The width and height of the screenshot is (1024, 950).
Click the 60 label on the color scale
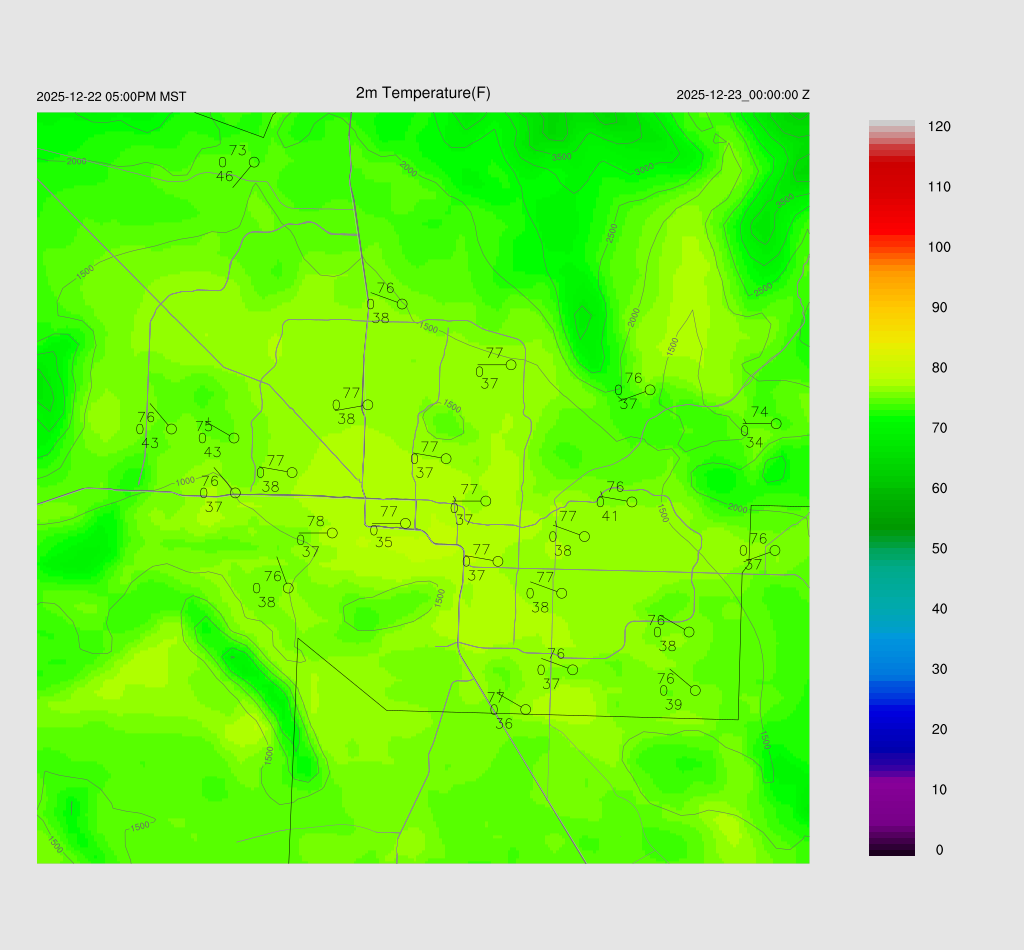[x=939, y=488]
